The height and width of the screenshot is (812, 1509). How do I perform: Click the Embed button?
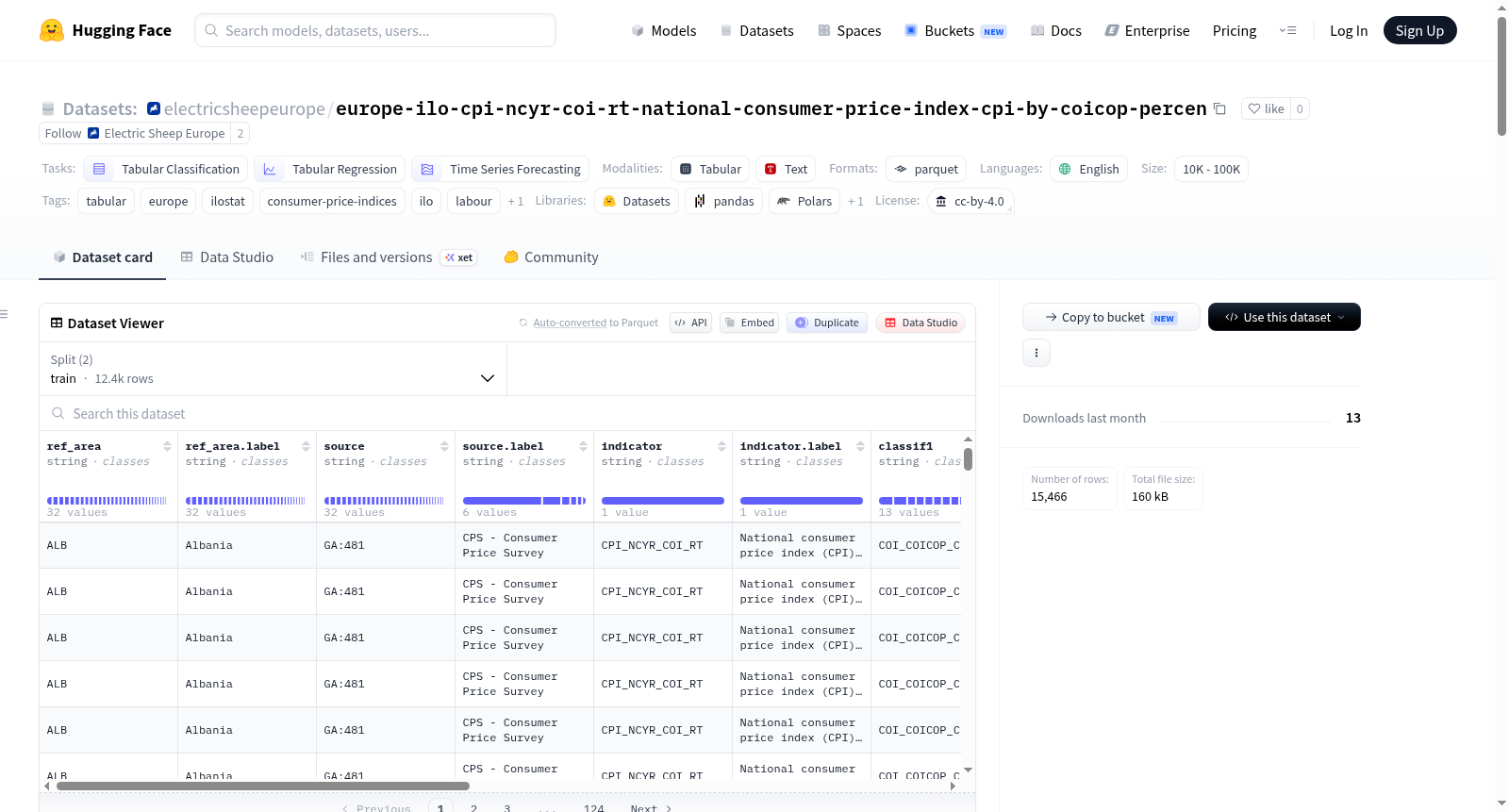(x=748, y=323)
